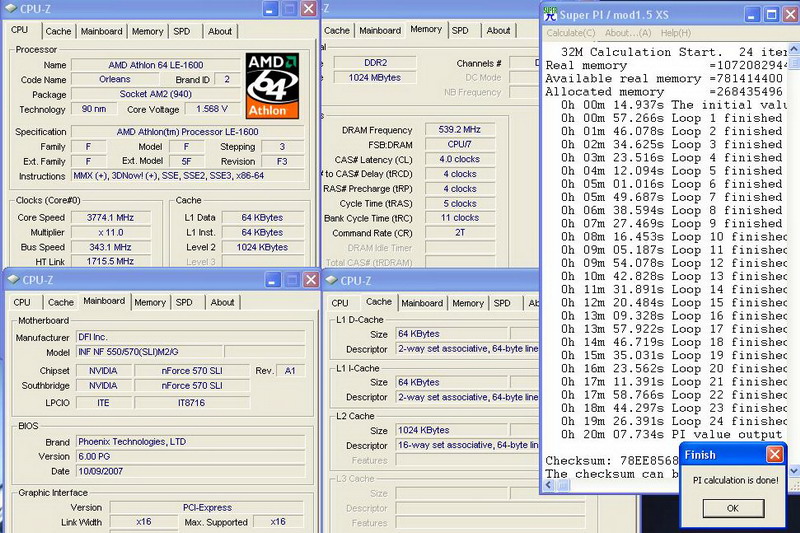Viewport: 800px width, 533px height.
Task: Switch to SPD tab in Memory CPU-Z window
Action: tap(460, 31)
